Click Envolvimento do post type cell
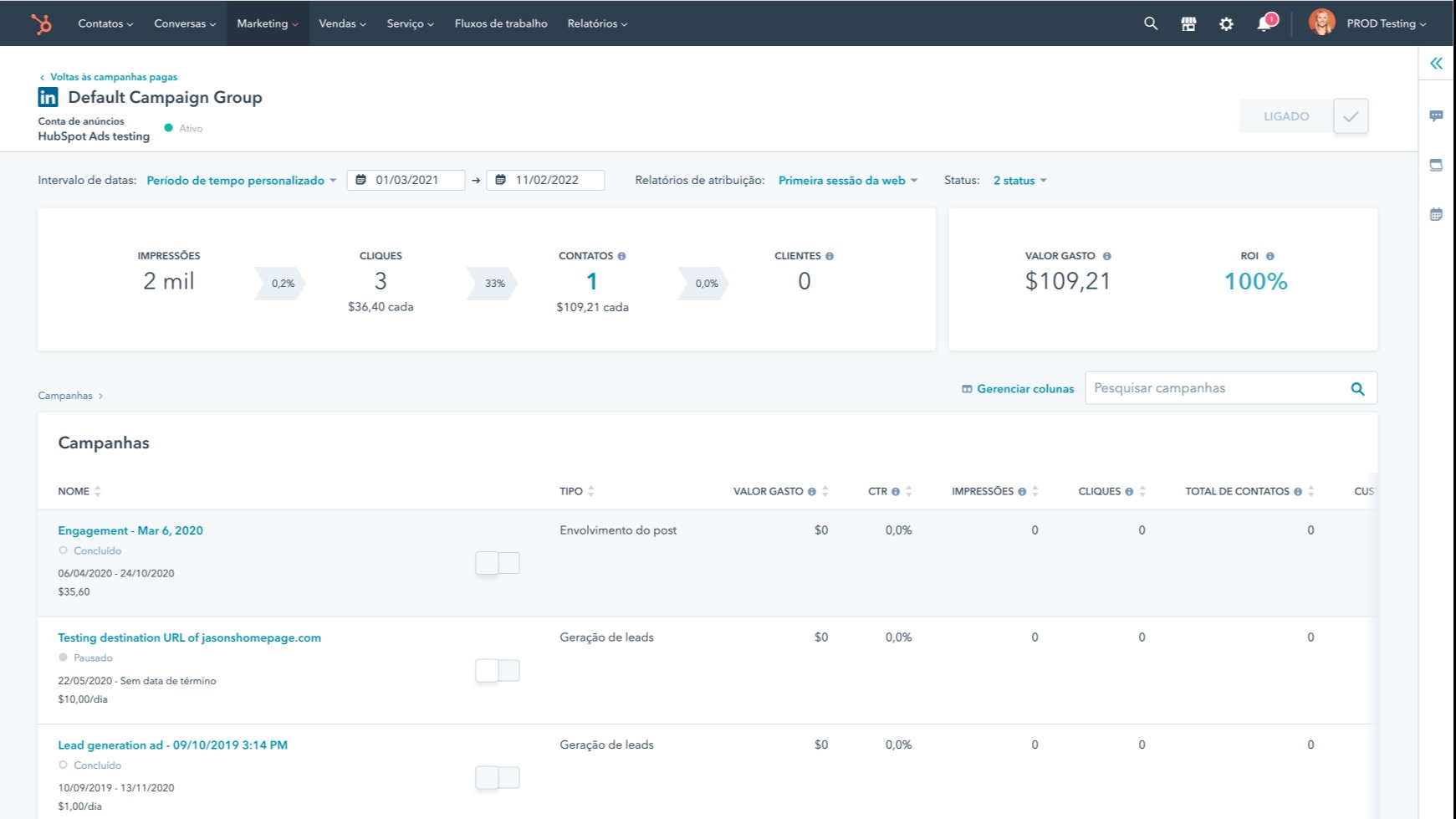Viewport: 1456px width, 819px height. coord(618,530)
